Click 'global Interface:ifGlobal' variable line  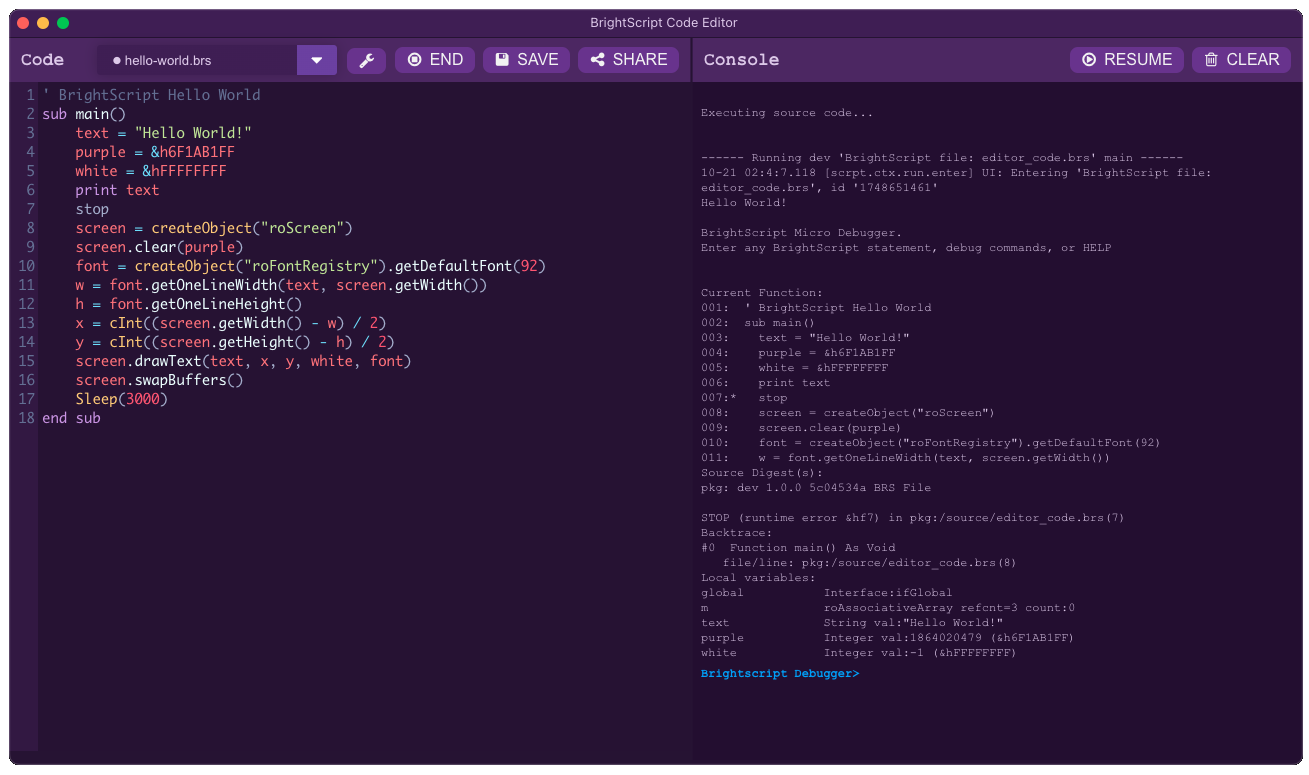[x=827, y=593]
